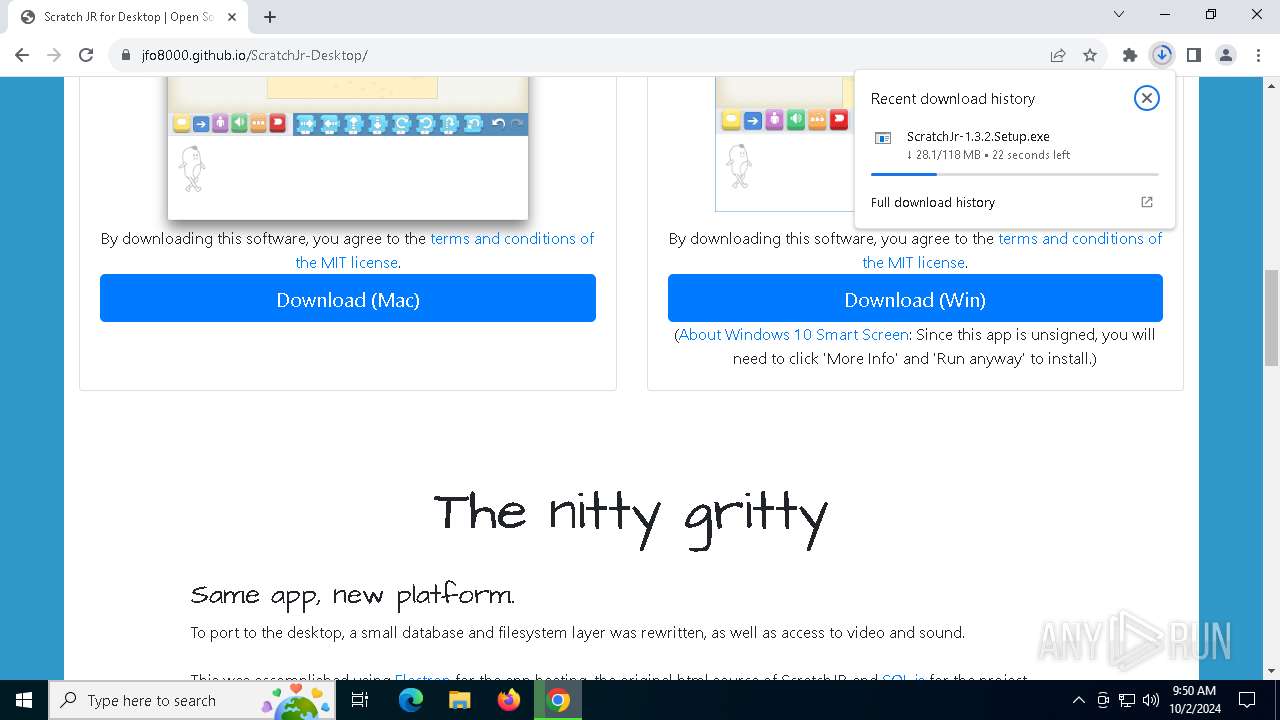Image resolution: width=1280 pixels, height=720 pixels.
Task: Close the Recent download history popup
Action: pos(1147,98)
